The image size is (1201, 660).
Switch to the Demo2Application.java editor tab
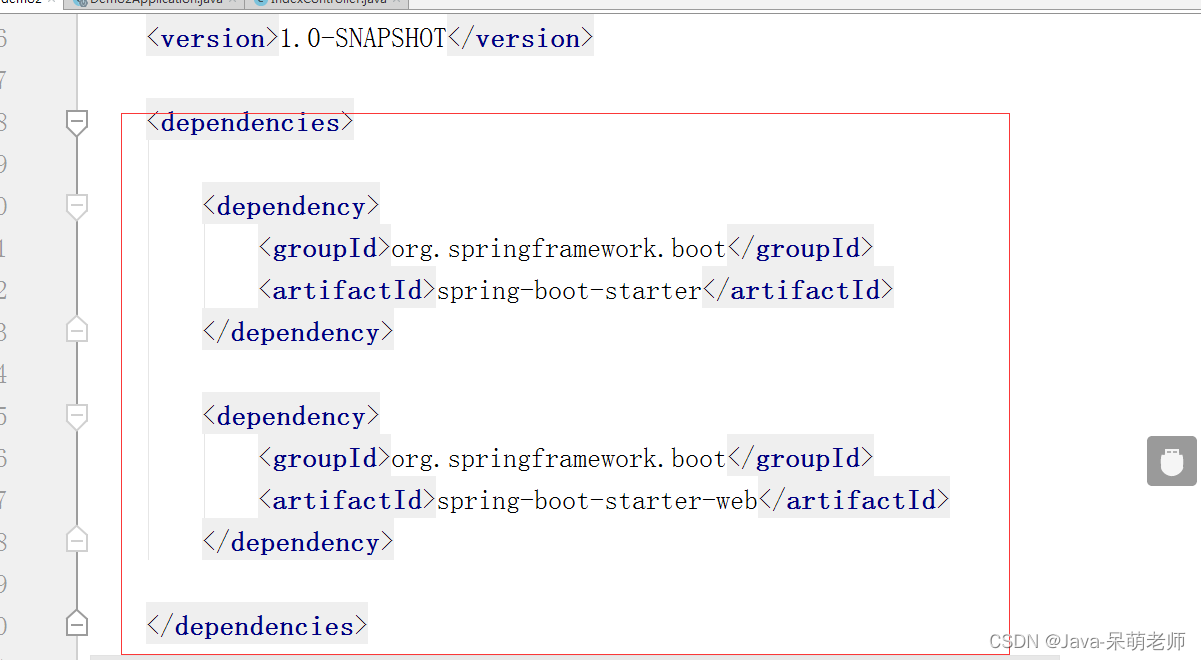pos(155,3)
